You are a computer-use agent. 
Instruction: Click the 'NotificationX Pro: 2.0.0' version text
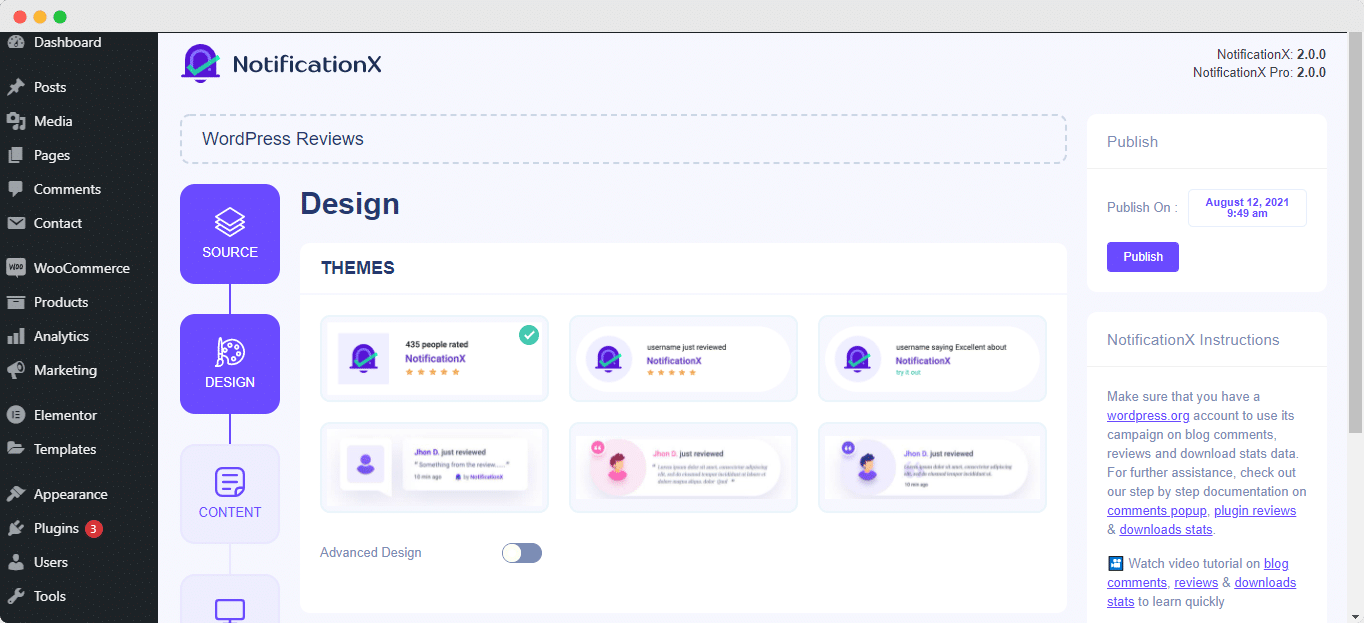point(1259,72)
